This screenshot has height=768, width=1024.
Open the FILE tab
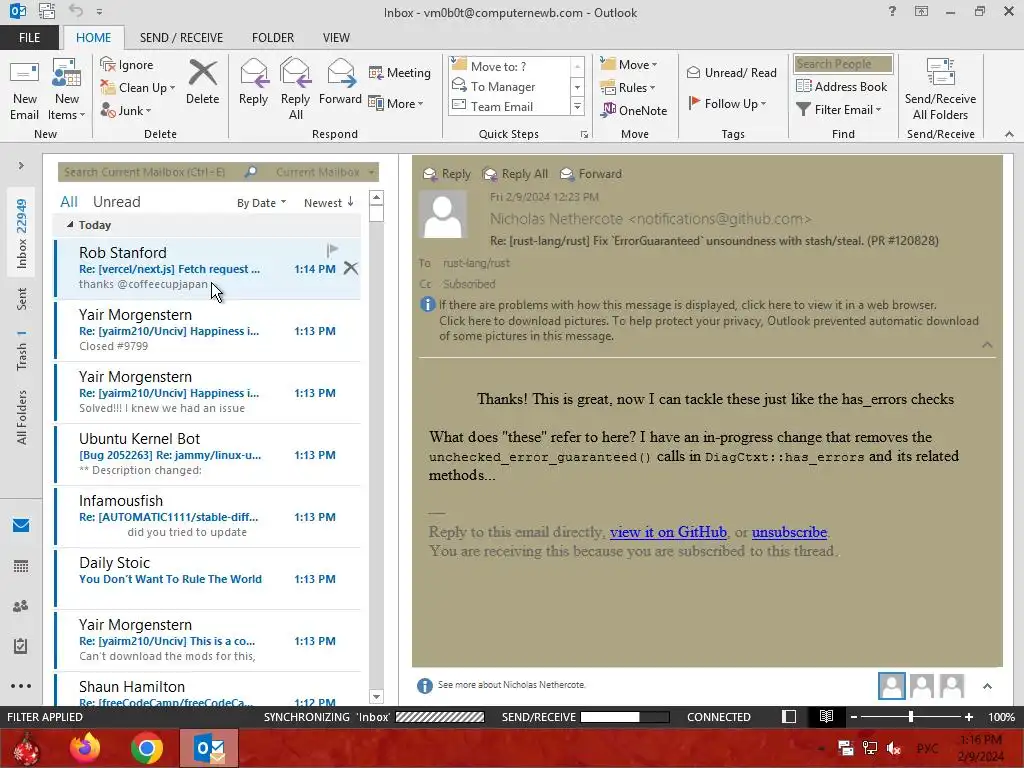pos(29,38)
